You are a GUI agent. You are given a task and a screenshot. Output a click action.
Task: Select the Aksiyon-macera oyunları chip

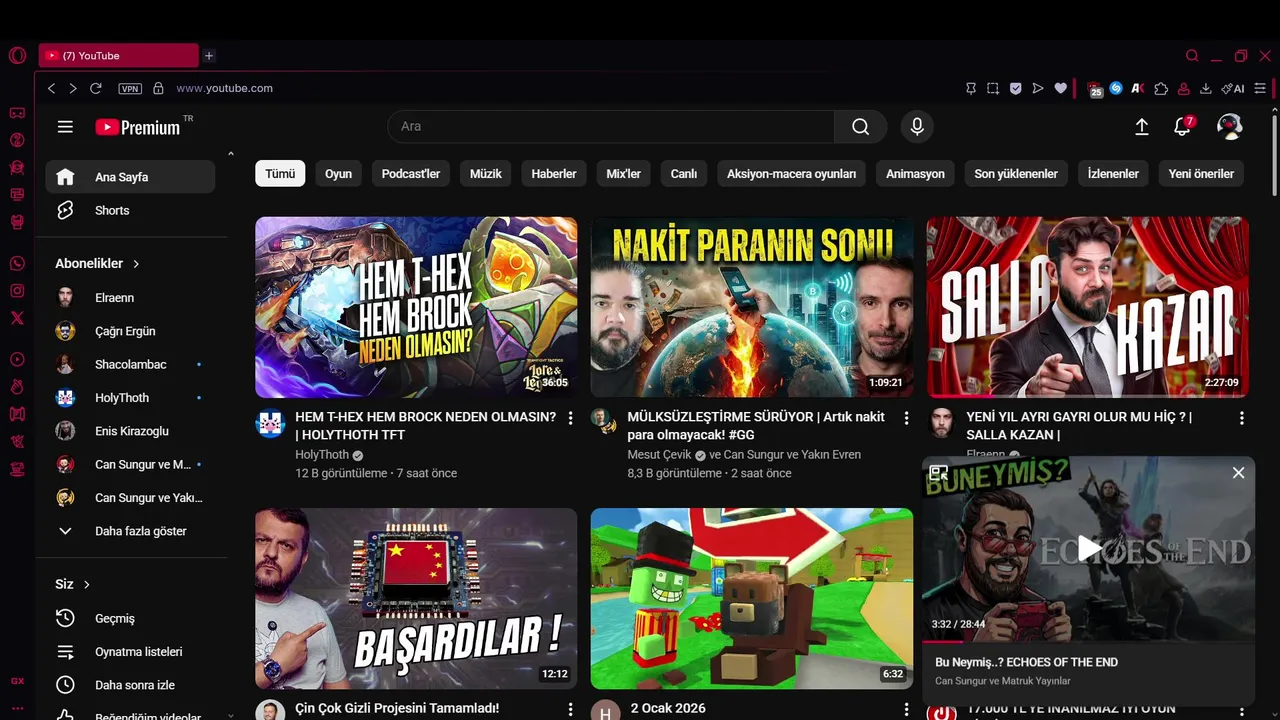click(791, 174)
